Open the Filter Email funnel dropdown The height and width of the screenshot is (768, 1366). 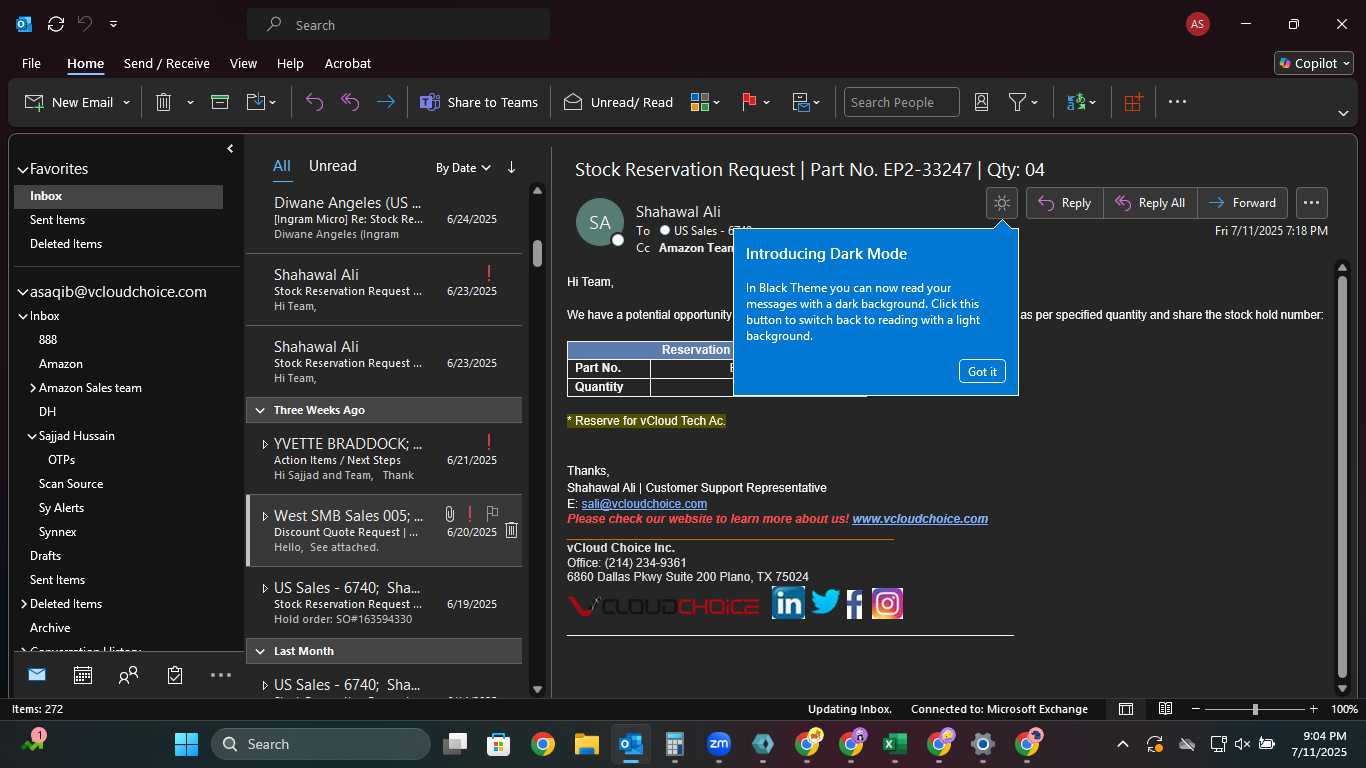tap(1023, 102)
